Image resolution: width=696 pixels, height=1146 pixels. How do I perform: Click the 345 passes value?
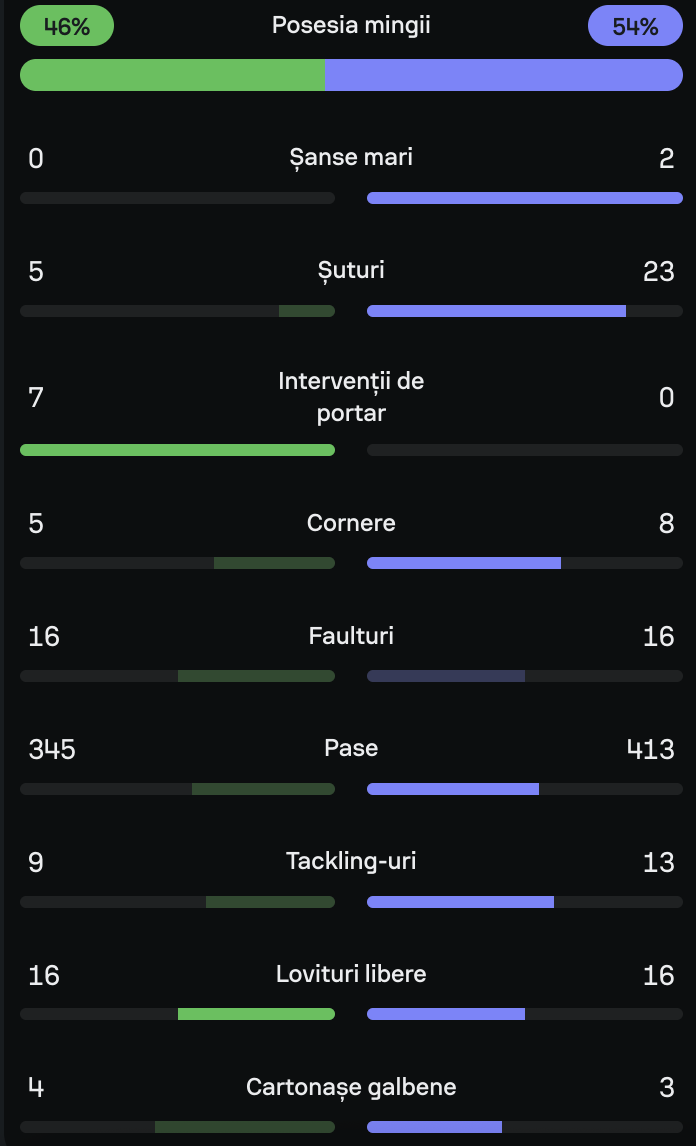click(x=52, y=749)
